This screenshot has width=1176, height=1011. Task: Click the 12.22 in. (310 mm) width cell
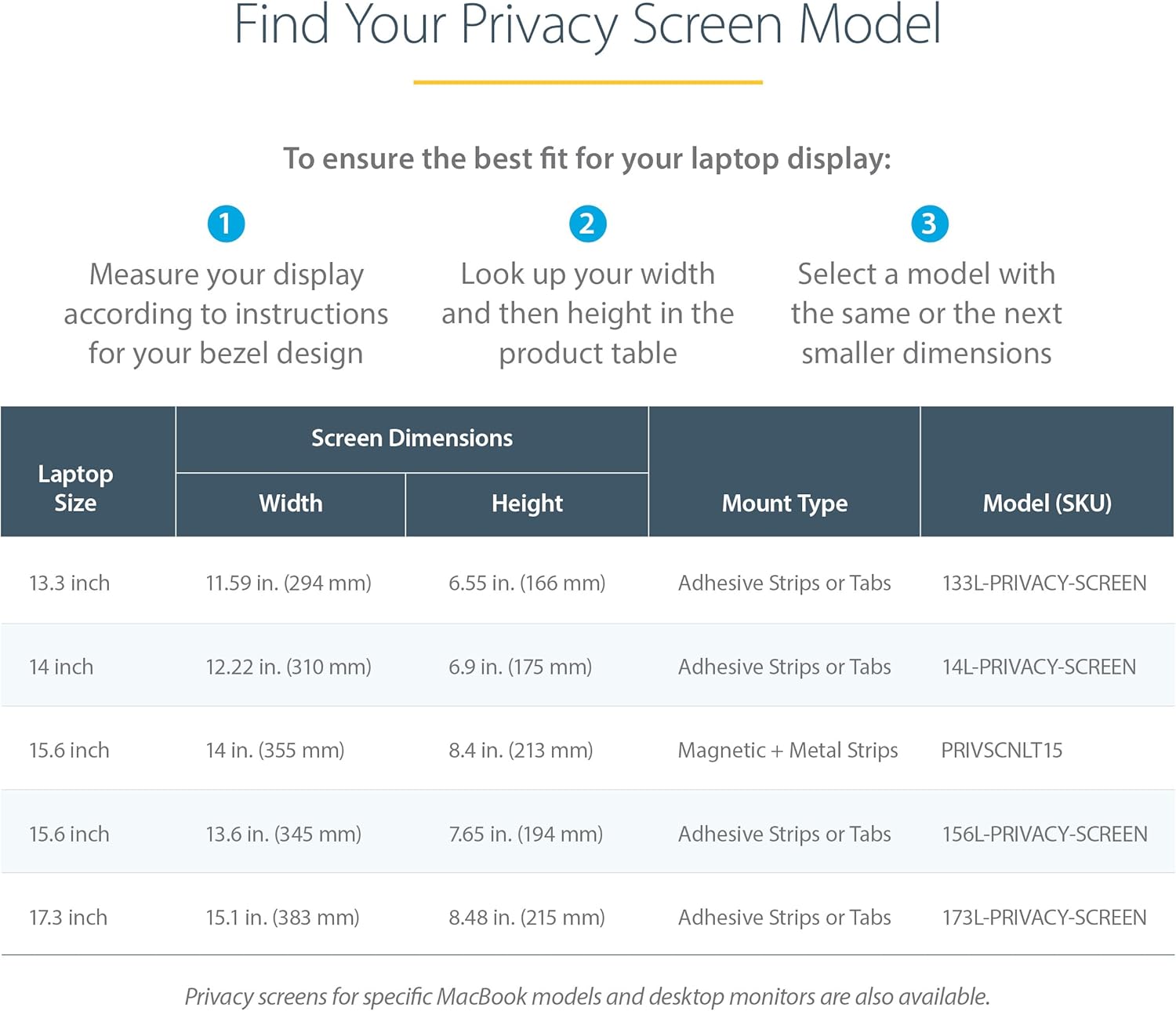pyautogui.click(x=288, y=667)
